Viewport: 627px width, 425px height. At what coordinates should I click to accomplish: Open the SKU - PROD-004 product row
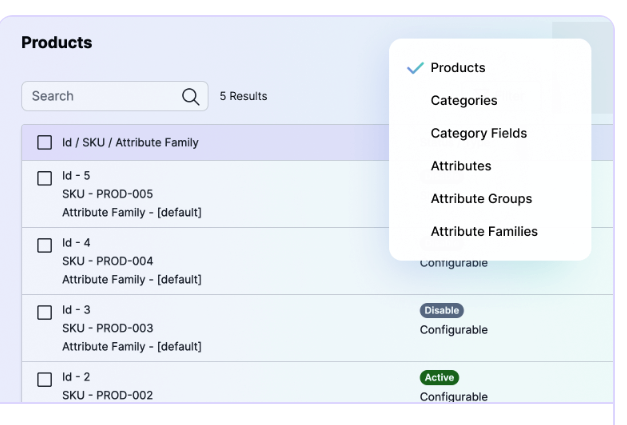107,261
